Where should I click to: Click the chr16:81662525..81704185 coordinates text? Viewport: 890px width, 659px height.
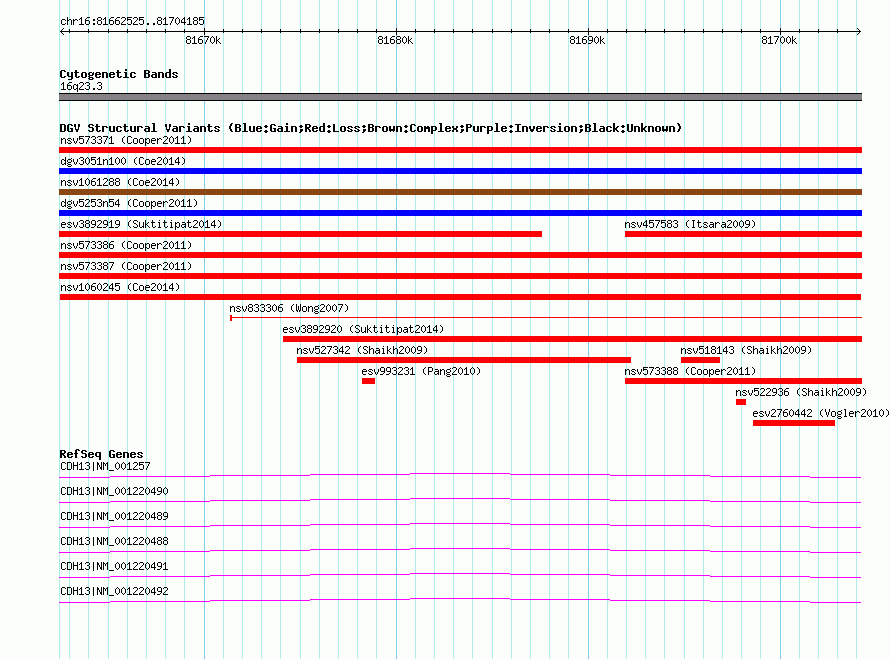click(132, 21)
